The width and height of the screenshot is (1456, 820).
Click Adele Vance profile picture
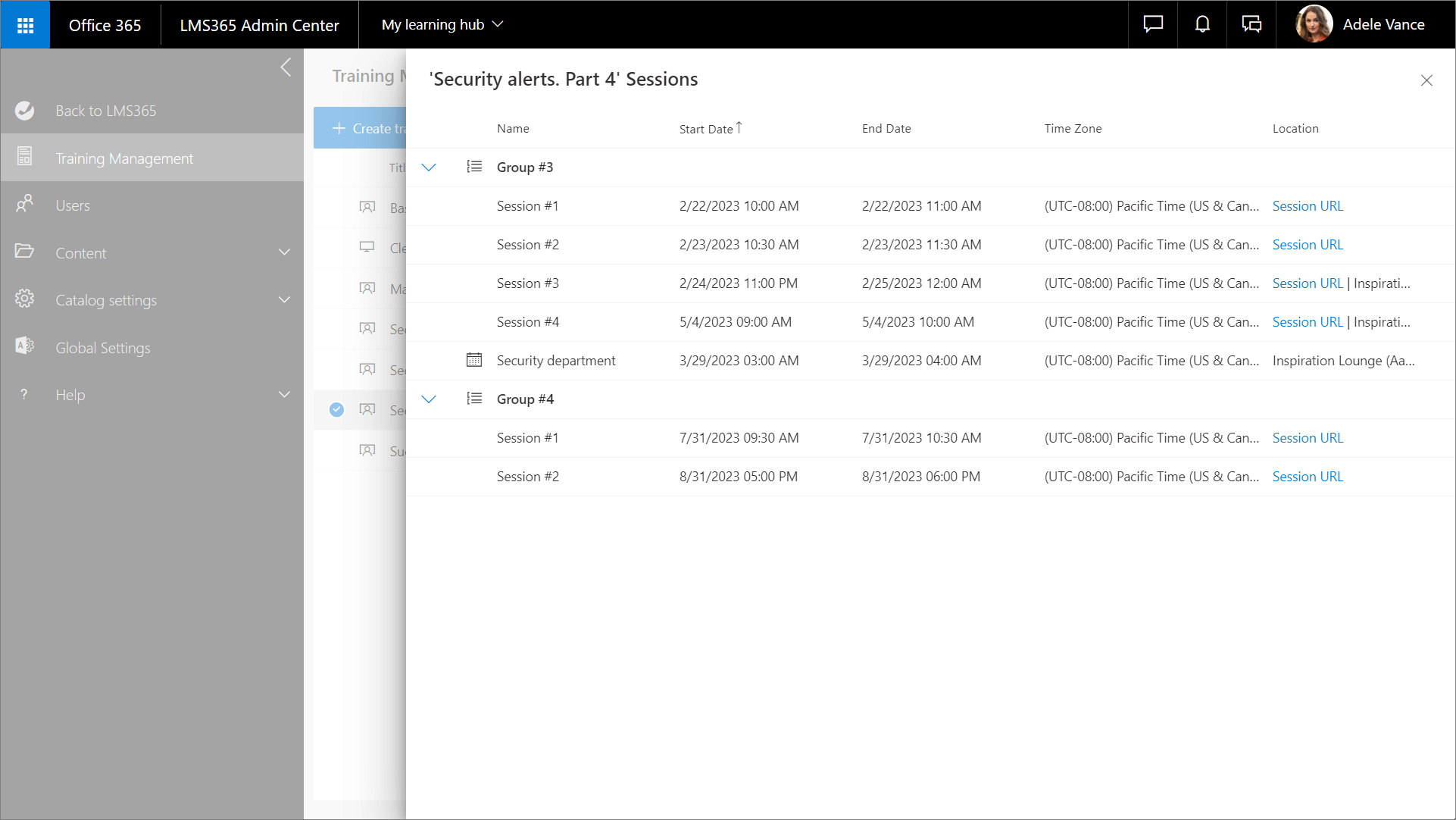click(1314, 24)
